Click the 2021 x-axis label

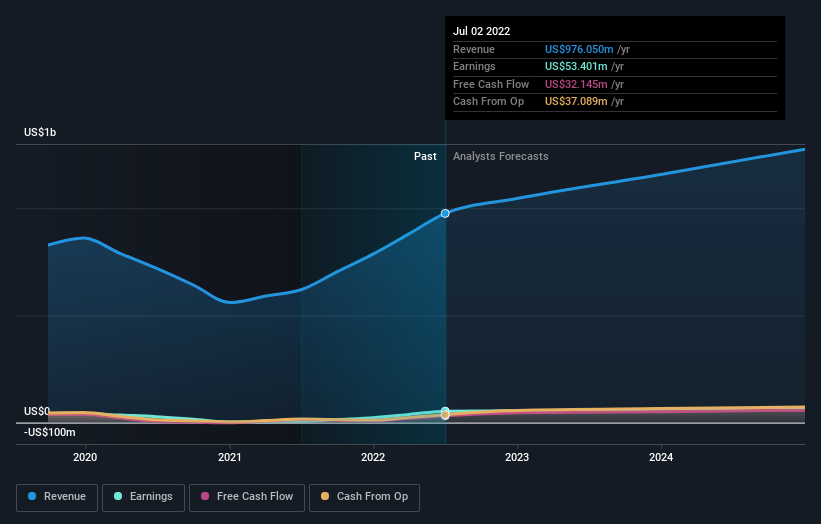(x=229, y=458)
